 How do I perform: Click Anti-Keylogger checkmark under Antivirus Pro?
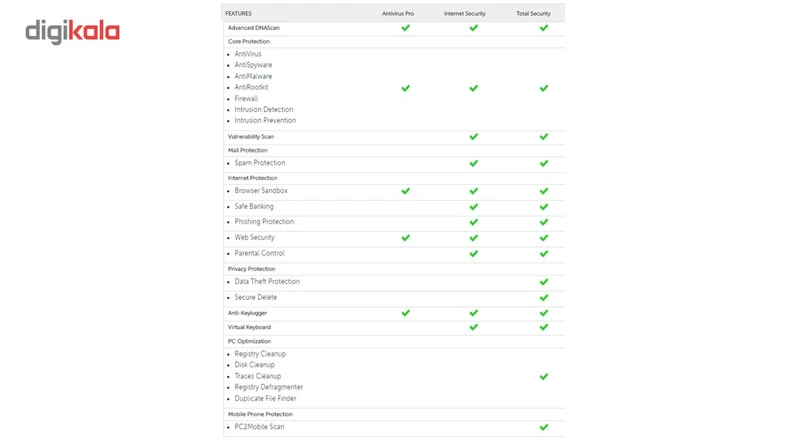tap(405, 313)
